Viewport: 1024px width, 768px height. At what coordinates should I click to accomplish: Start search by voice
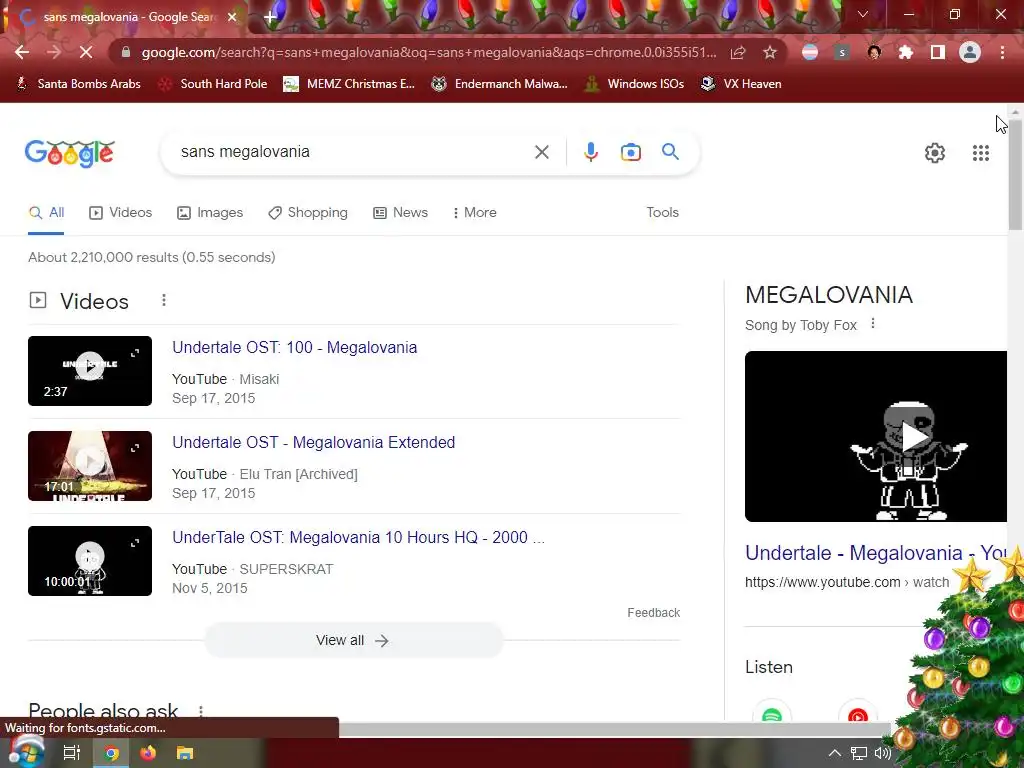[x=590, y=152]
